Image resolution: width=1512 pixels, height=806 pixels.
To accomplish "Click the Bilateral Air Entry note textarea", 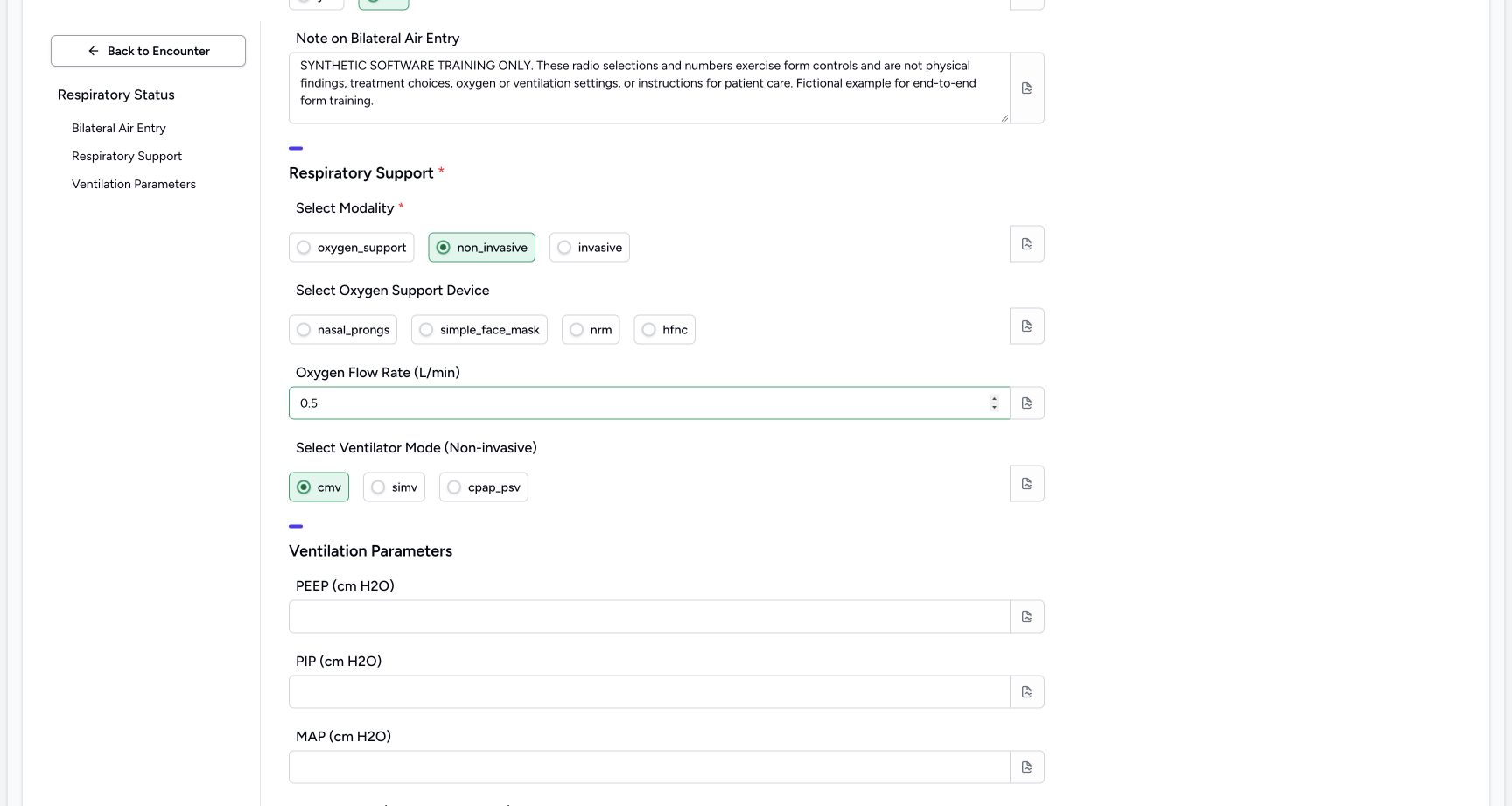I will (649, 88).
